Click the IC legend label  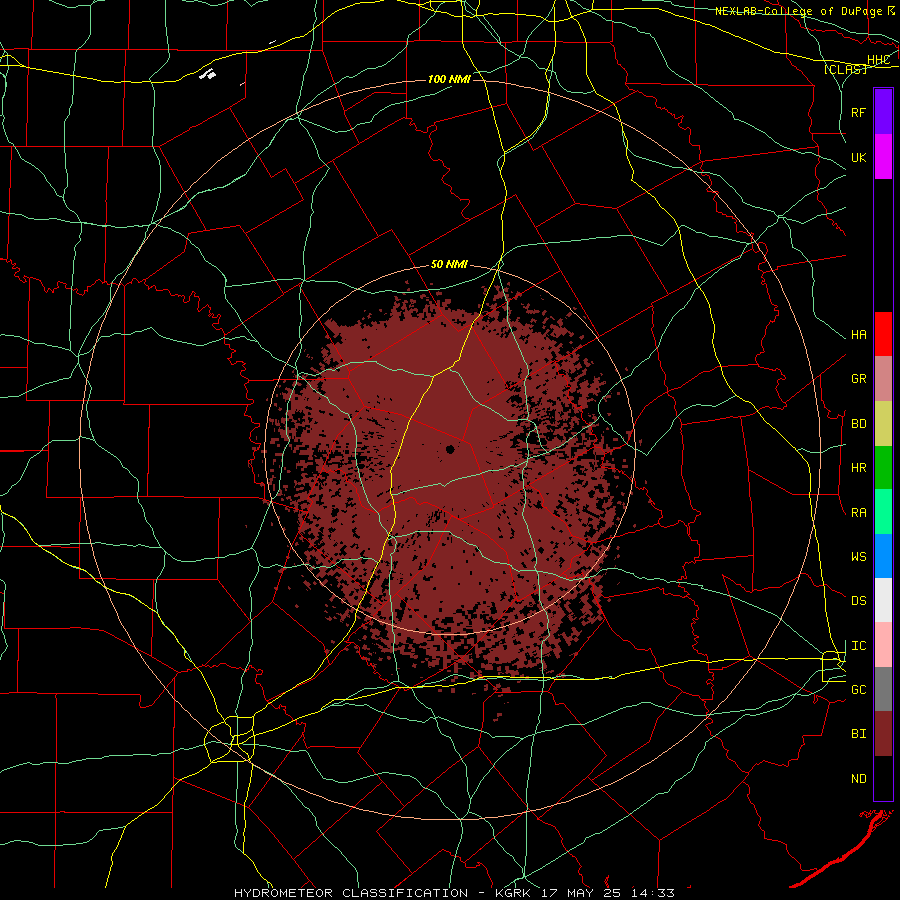point(859,645)
